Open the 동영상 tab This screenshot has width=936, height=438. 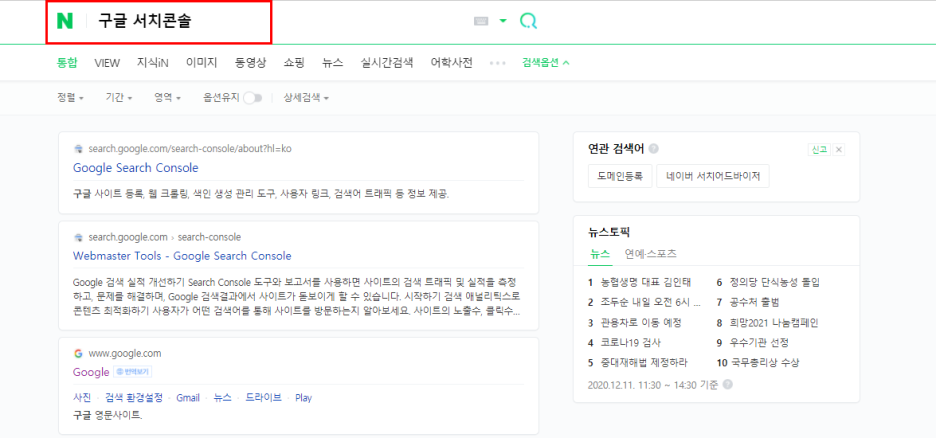click(251, 63)
